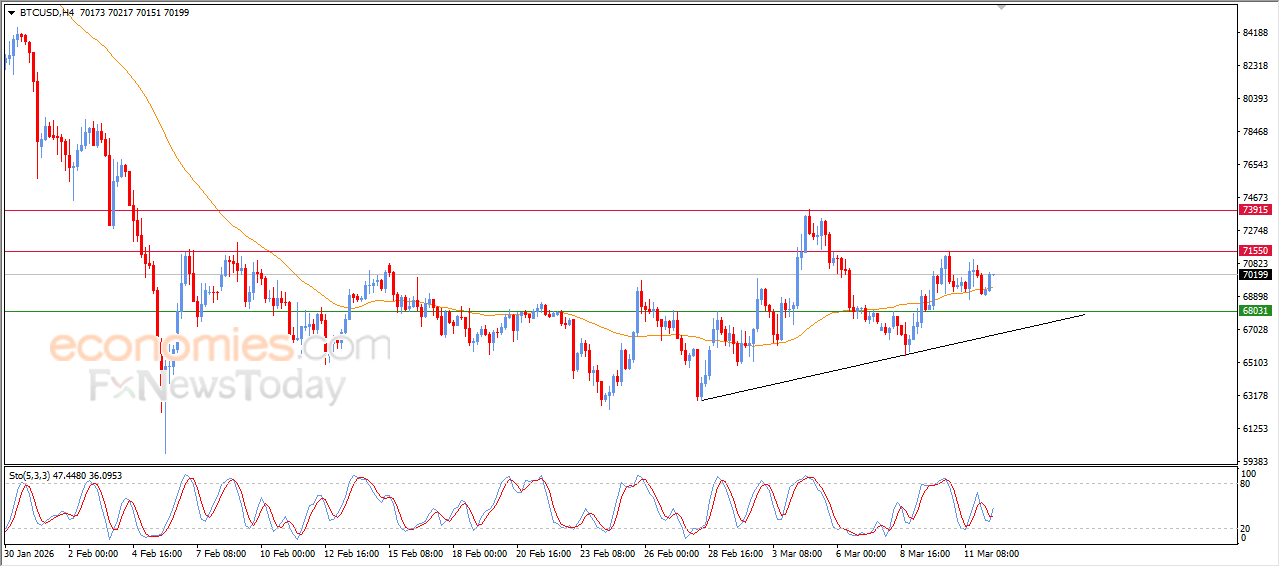Image resolution: width=1280 pixels, height=567 pixels.
Task: Click the 11 Mar 08:00 time label
Action: tap(991, 553)
